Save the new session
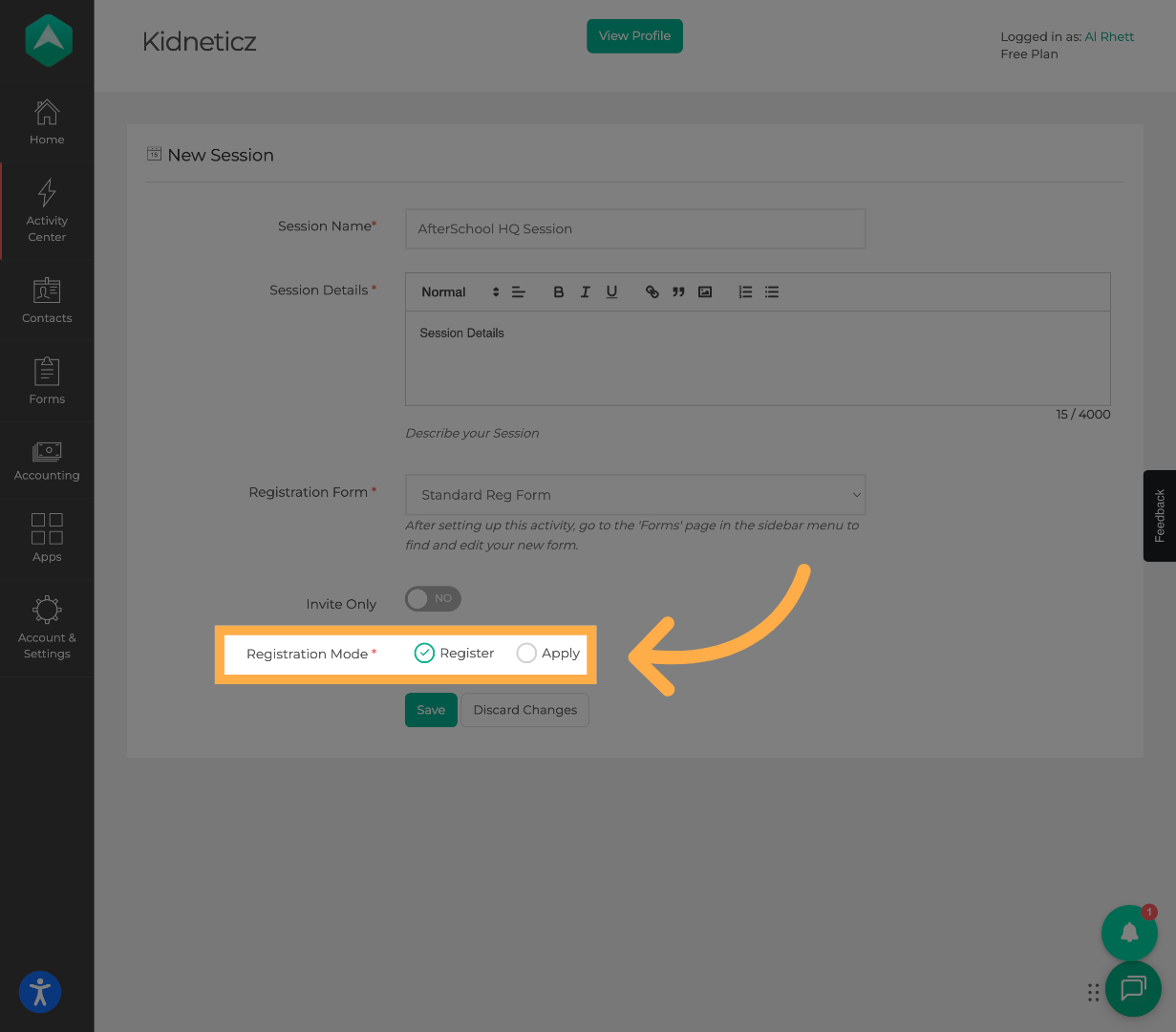 coord(430,710)
